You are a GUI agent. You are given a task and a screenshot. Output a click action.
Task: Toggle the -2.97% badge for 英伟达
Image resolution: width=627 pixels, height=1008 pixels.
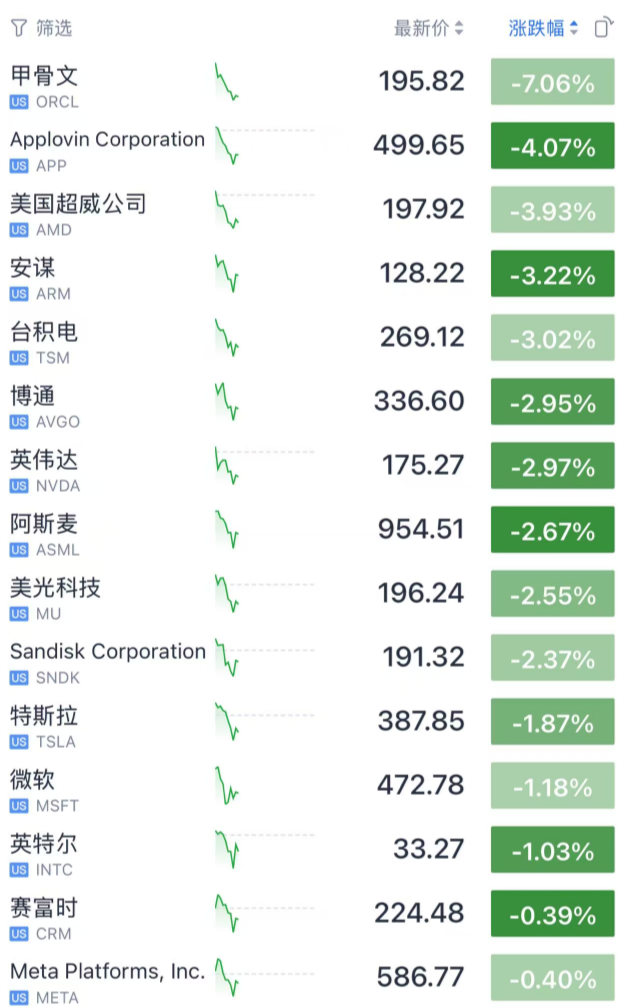click(x=552, y=467)
